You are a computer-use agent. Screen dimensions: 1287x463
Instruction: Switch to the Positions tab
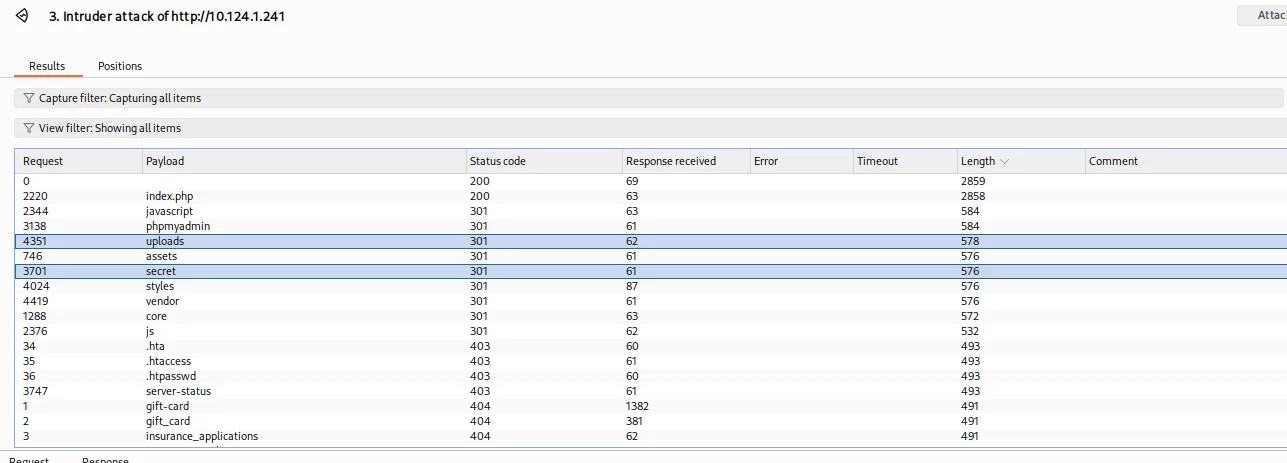[120, 66]
